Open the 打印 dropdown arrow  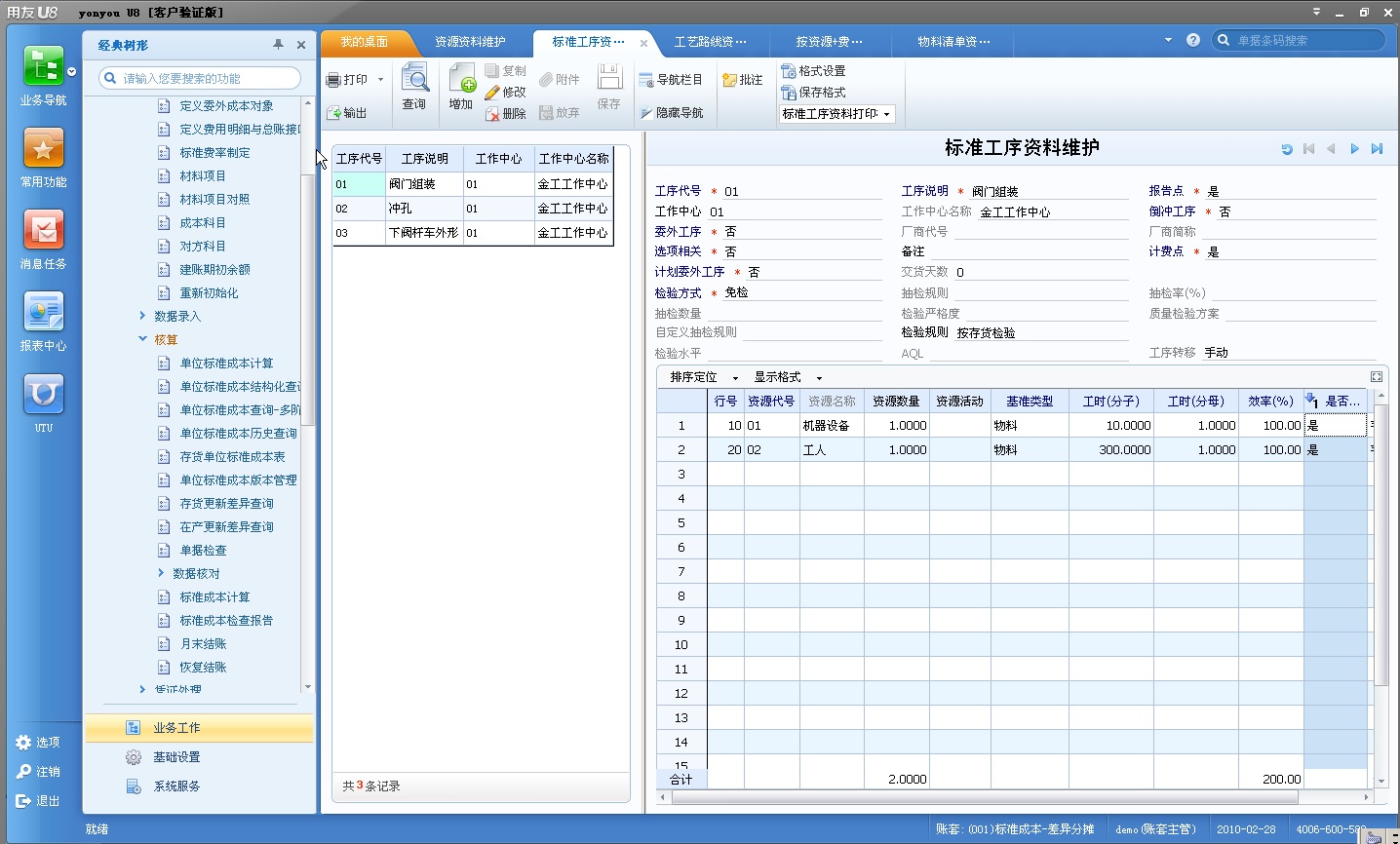pos(380,80)
